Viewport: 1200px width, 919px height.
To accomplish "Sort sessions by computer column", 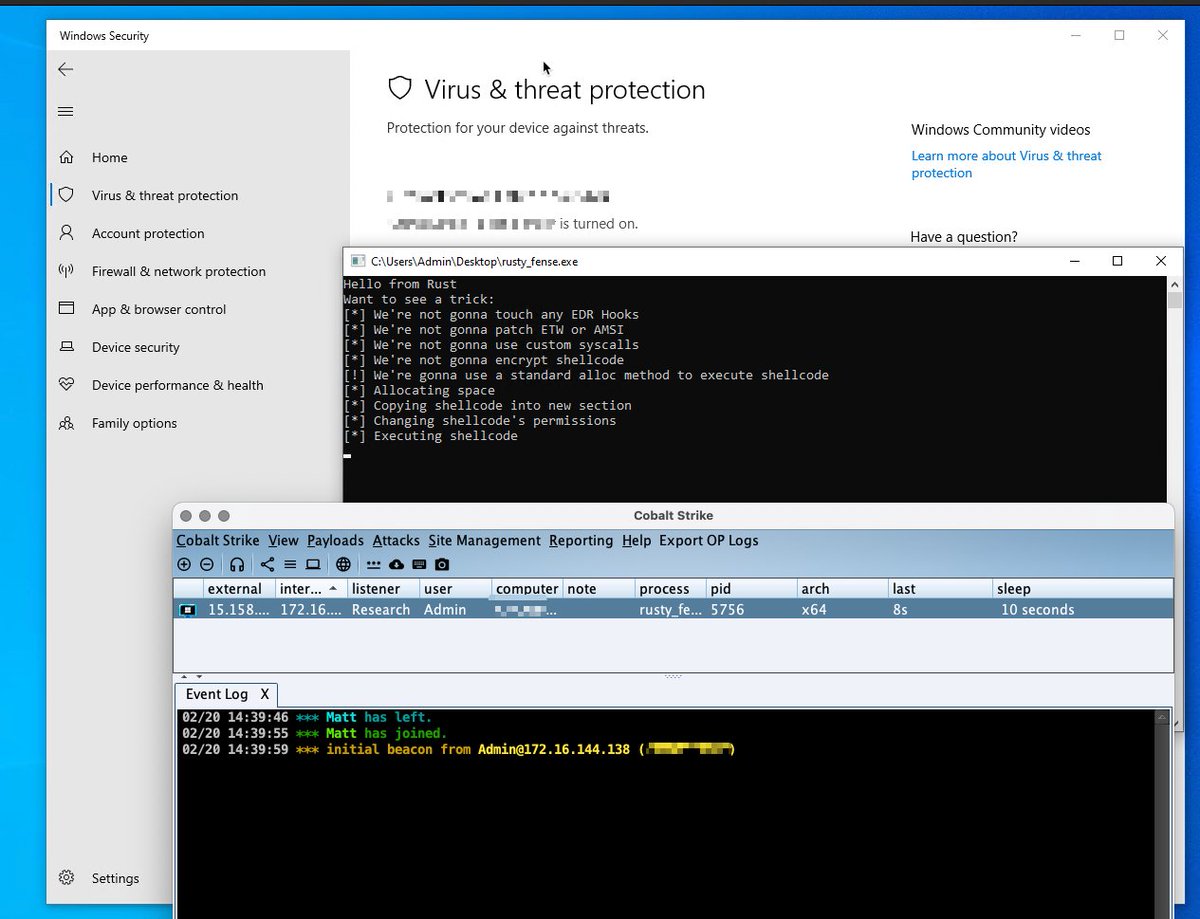I will (527, 589).
